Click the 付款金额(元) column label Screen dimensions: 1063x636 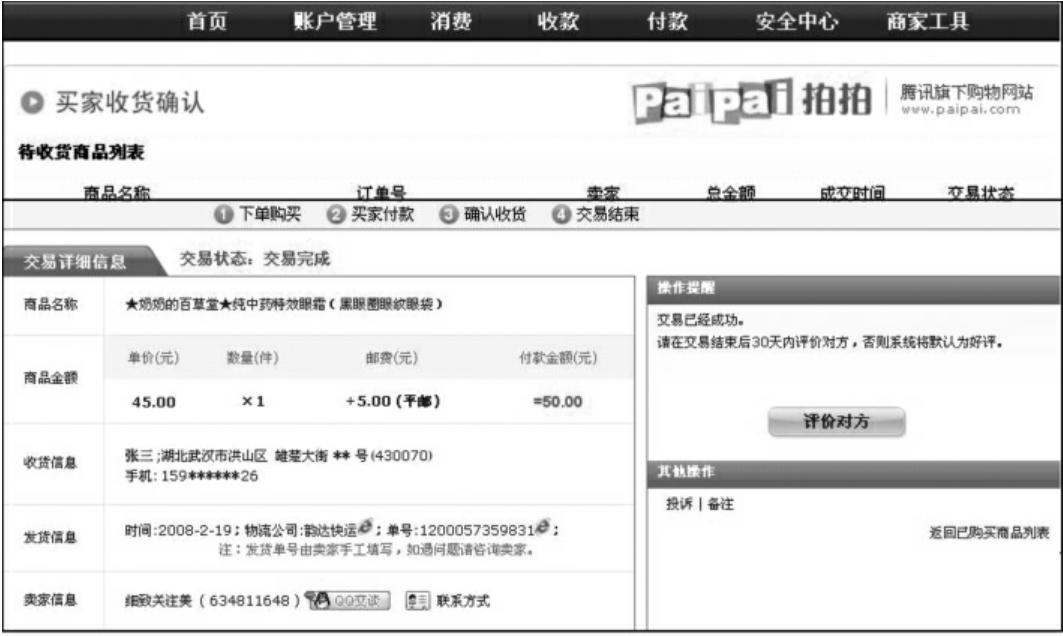[x=558, y=357]
